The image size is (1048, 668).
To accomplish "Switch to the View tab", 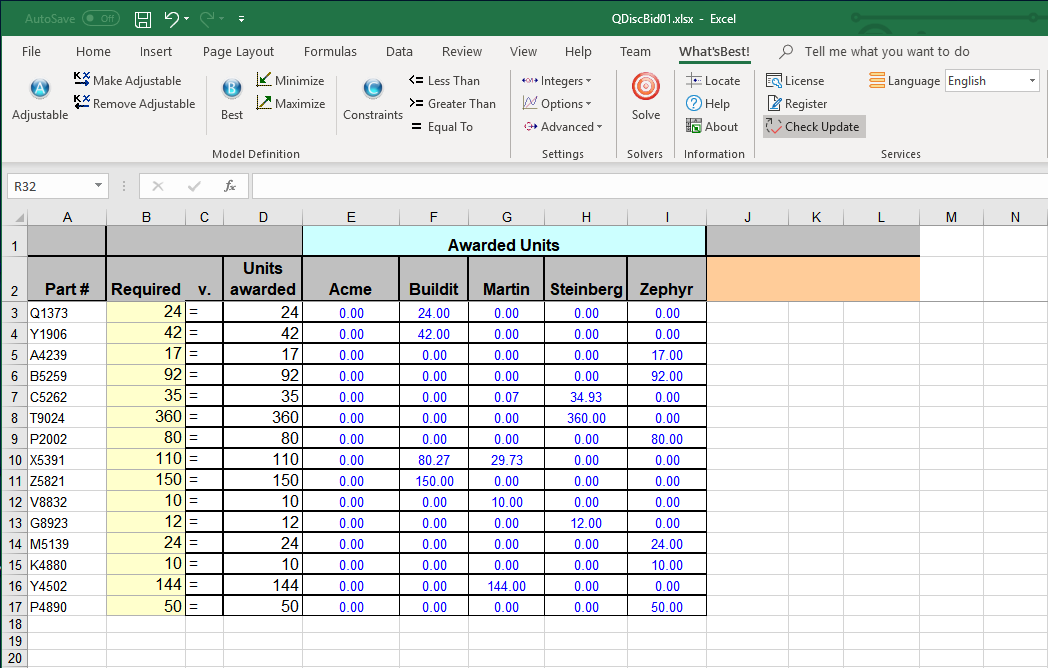I will (x=523, y=51).
